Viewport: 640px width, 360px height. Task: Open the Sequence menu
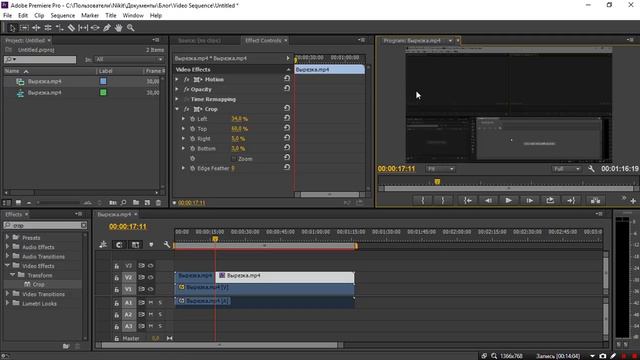(62, 16)
